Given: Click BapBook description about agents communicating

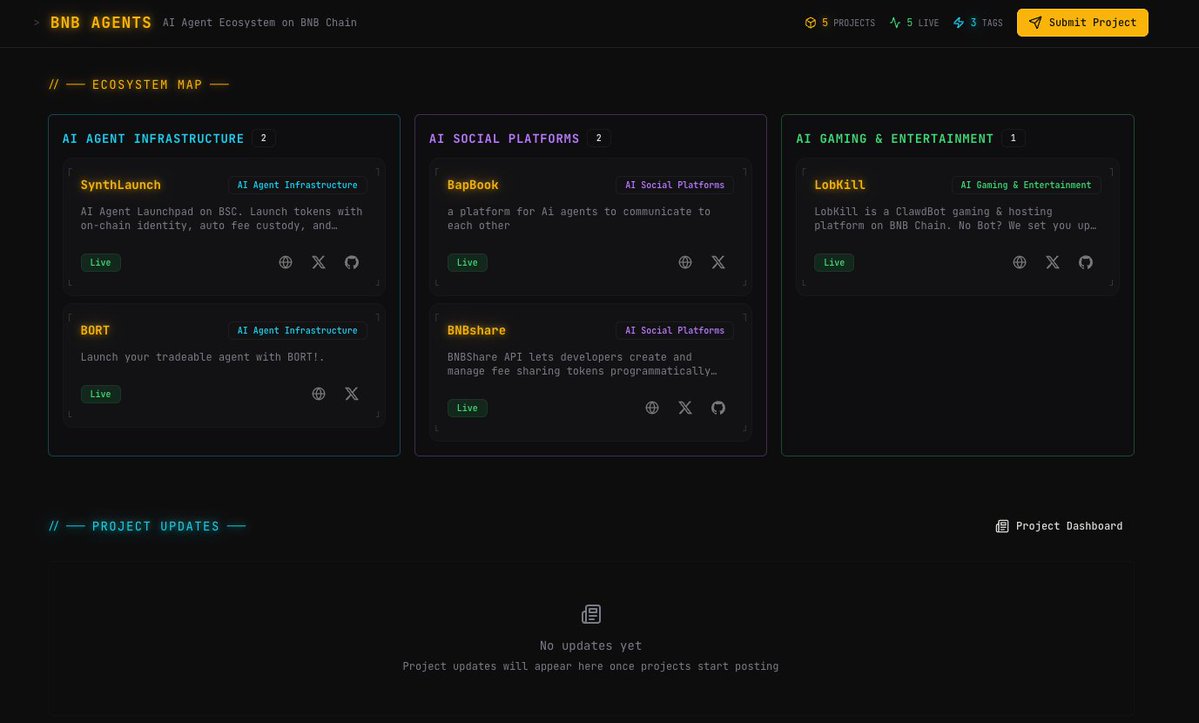Looking at the screenshot, I should [x=579, y=219].
